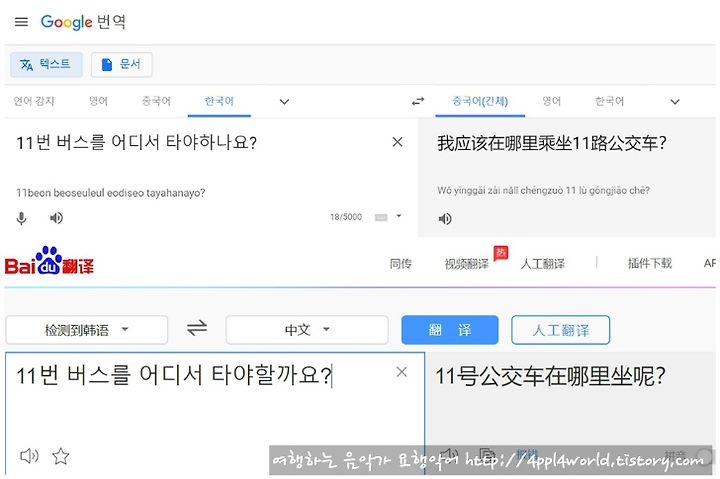Open the Baidu 翻译 logo homepage

pyautogui.click(x=49, y=261)
